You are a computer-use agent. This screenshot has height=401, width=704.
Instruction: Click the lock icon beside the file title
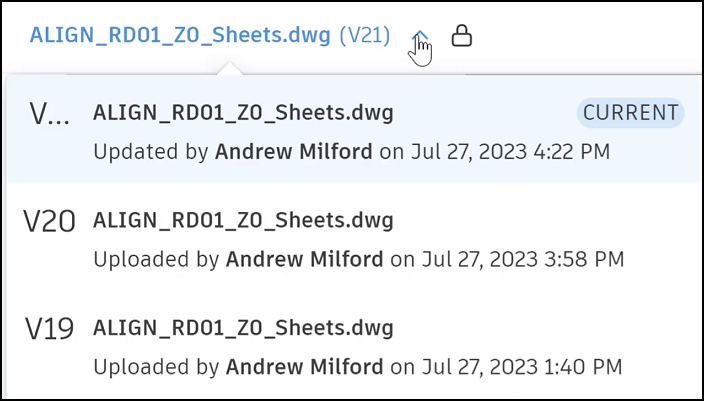pyautogui.click(x=461, y=36)
